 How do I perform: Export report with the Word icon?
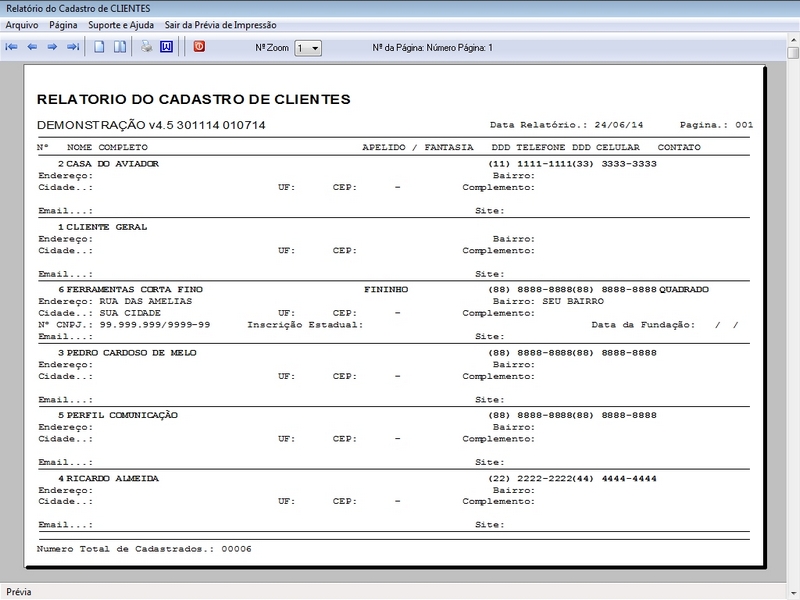(x=166, y=47)
